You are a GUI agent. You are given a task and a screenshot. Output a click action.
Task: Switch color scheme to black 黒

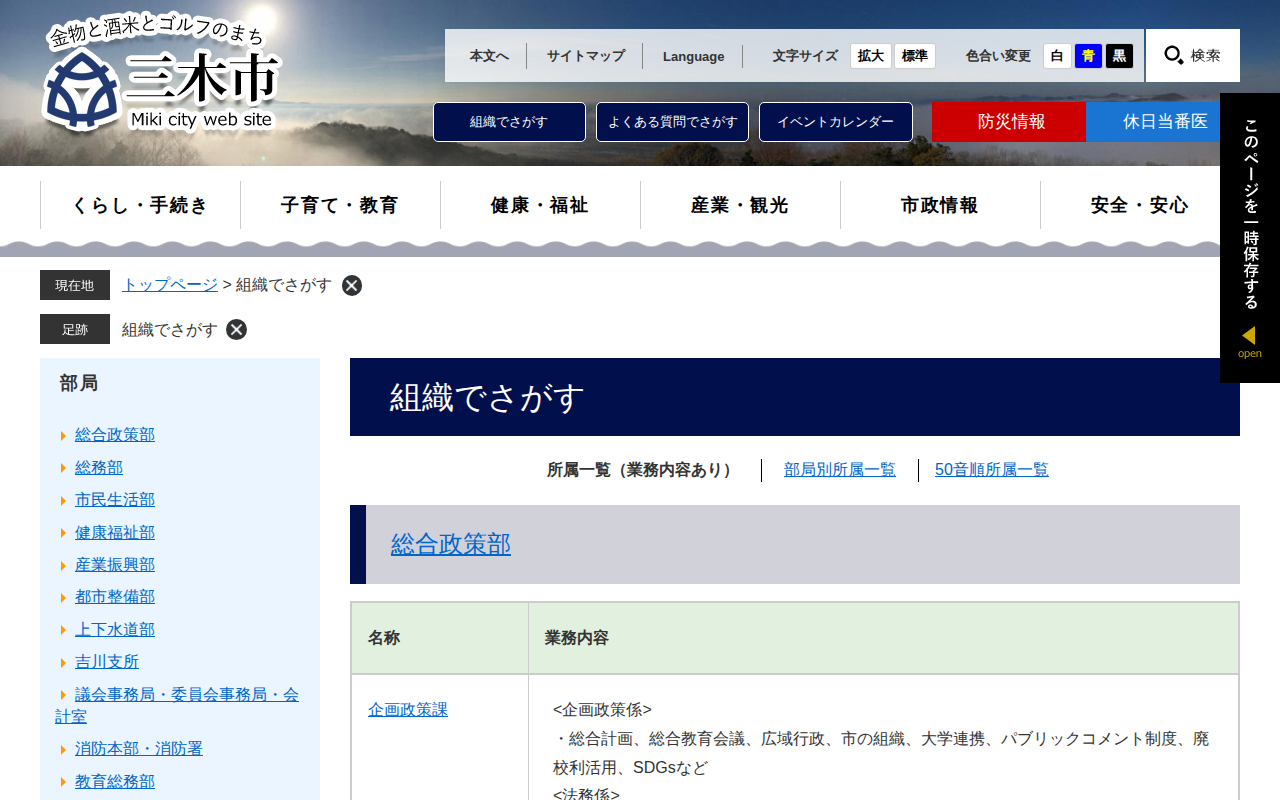(1119, 56)
